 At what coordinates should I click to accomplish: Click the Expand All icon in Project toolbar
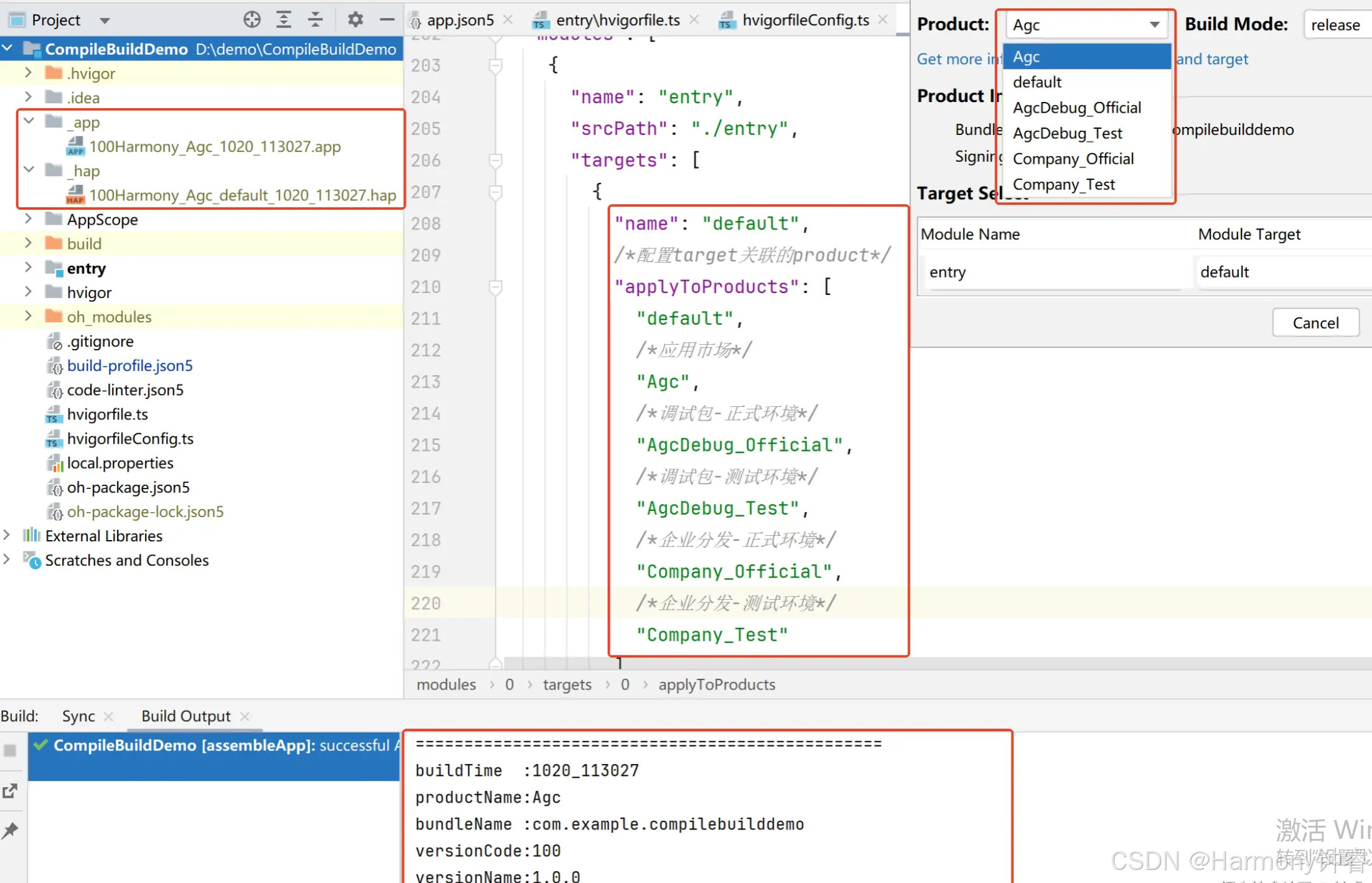(284, 20)
